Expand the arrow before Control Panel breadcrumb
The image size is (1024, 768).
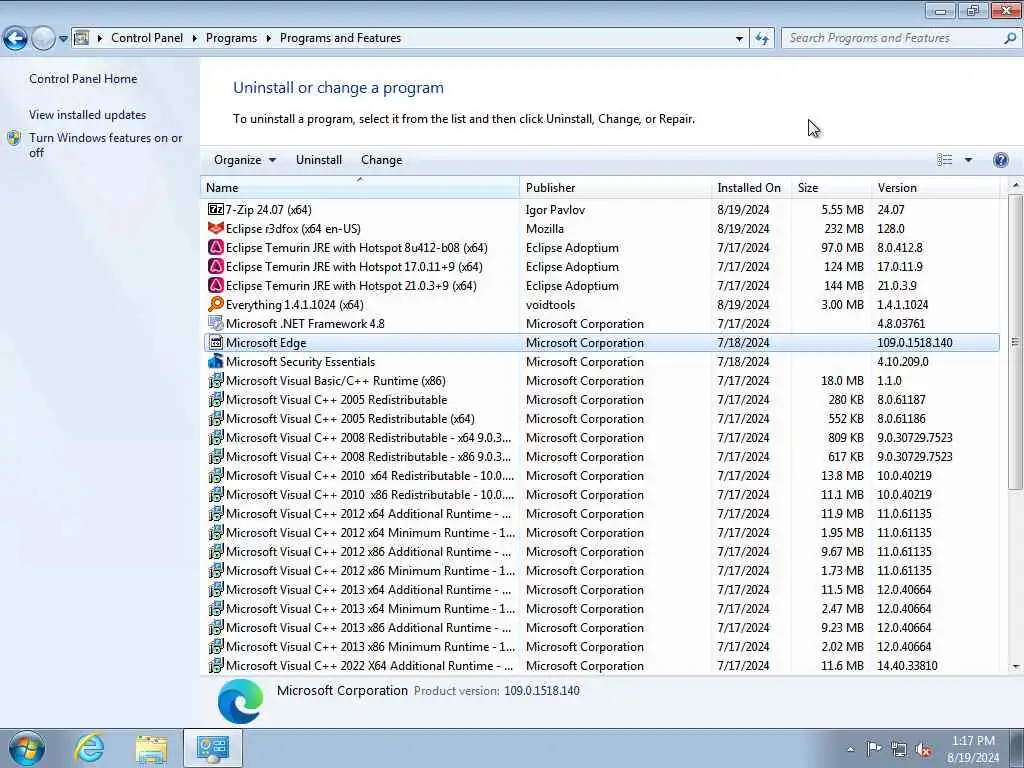[x=100, y=39]
